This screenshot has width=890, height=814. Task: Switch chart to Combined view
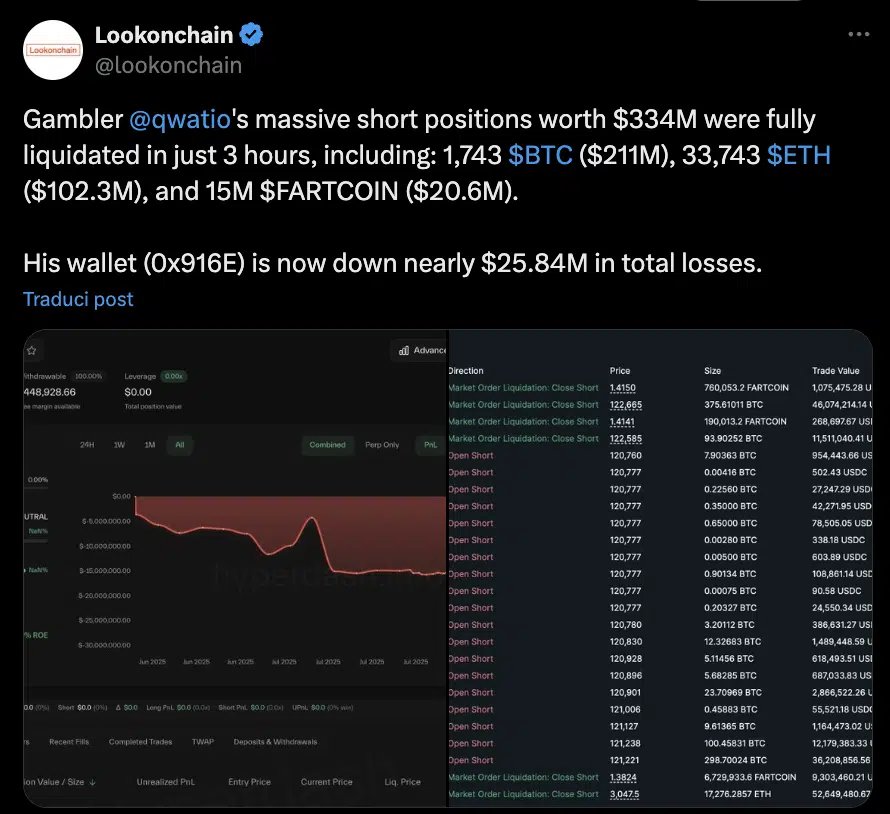(x=327, y=445)
